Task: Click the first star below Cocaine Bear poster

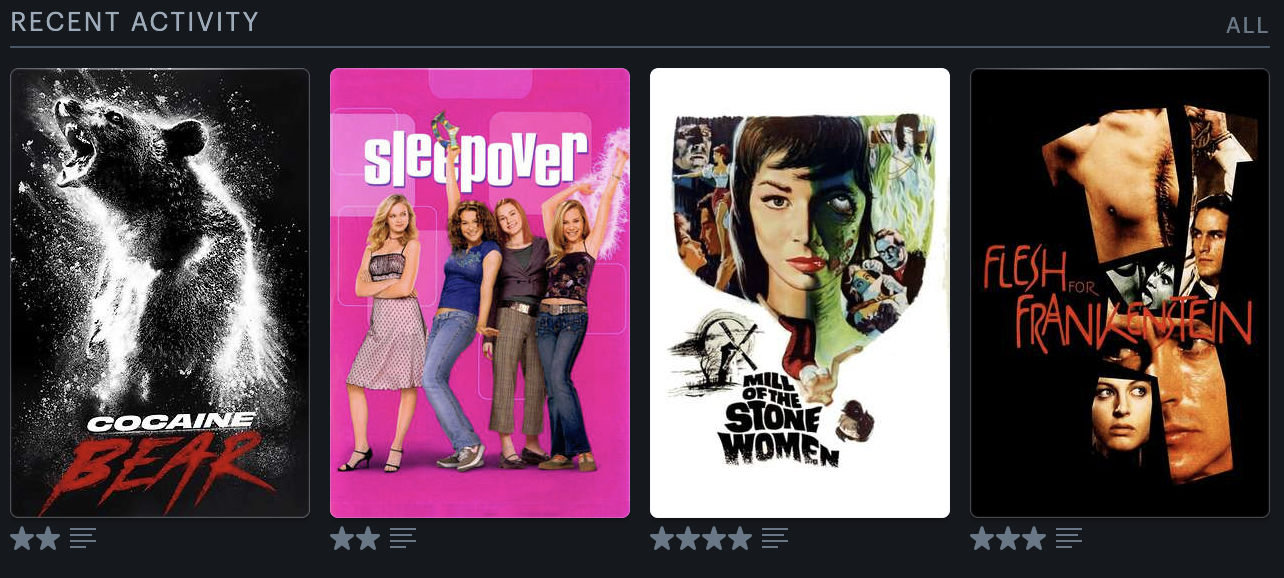Action: [23, 539]
